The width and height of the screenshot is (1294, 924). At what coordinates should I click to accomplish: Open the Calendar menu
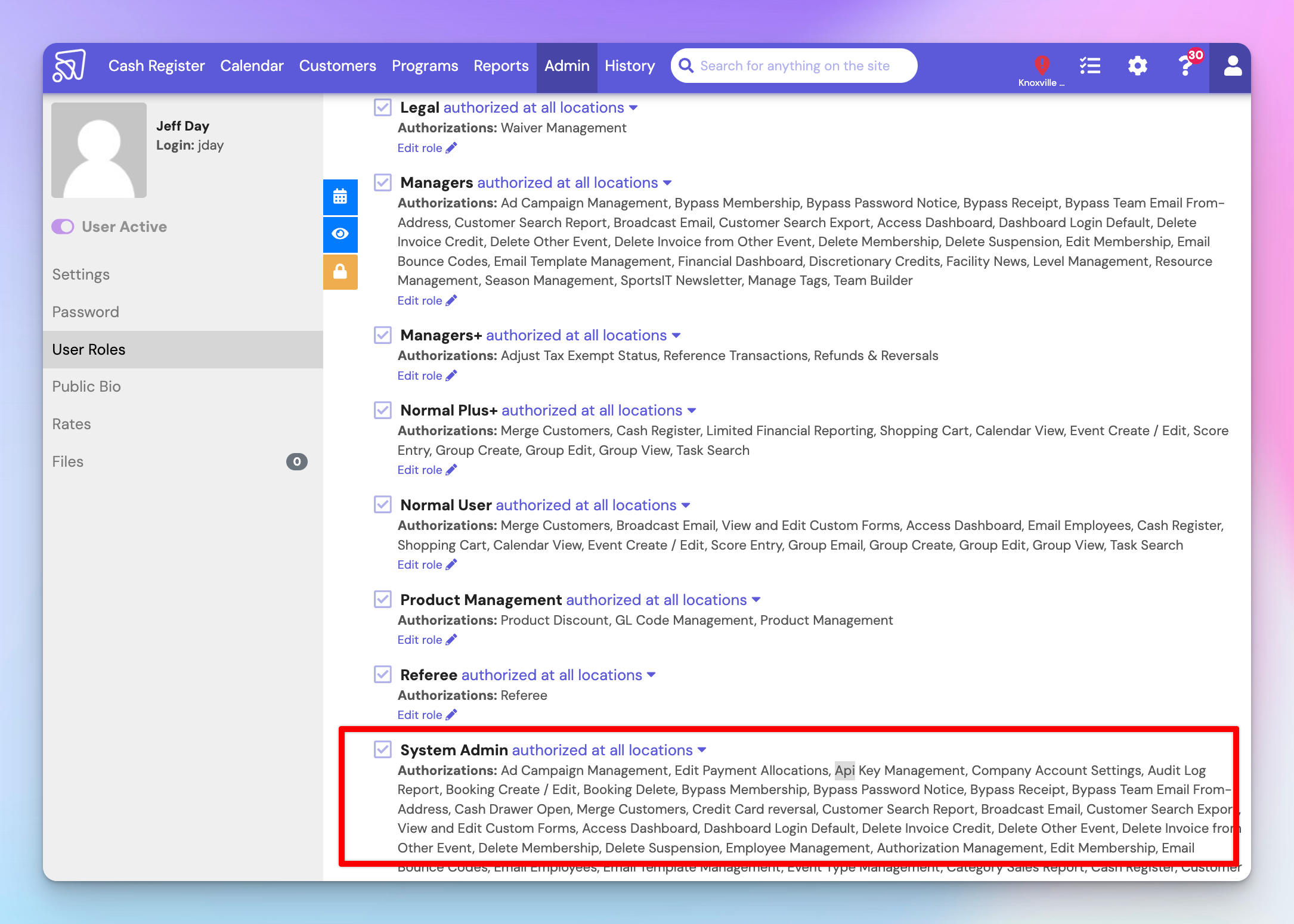[252, 66]
